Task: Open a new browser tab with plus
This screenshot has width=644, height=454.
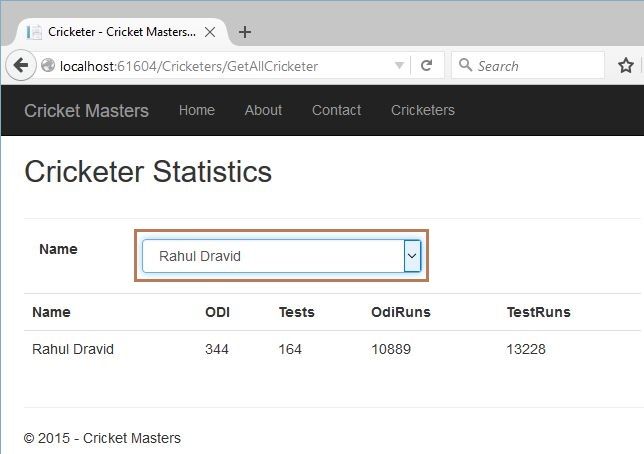Action: [245, 32]
